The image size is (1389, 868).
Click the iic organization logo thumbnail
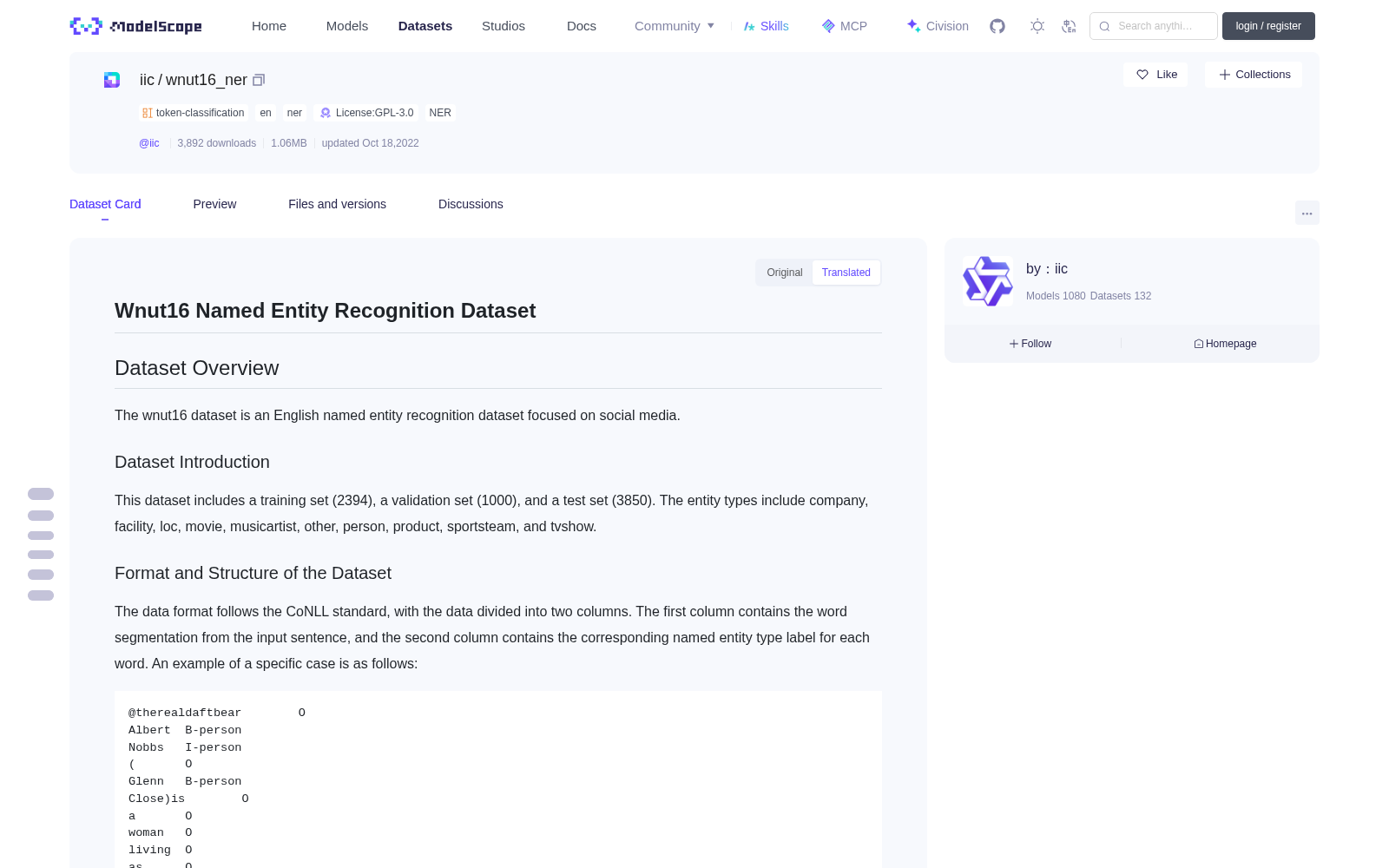(988, 281)
